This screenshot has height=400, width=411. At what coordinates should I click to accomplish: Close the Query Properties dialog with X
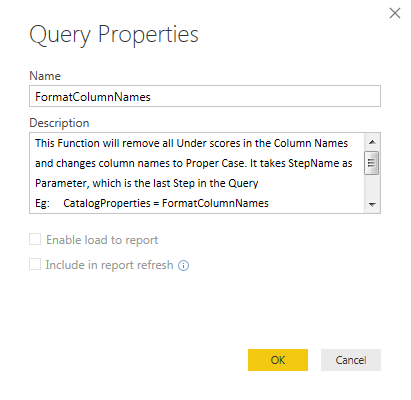pos(395,13)
